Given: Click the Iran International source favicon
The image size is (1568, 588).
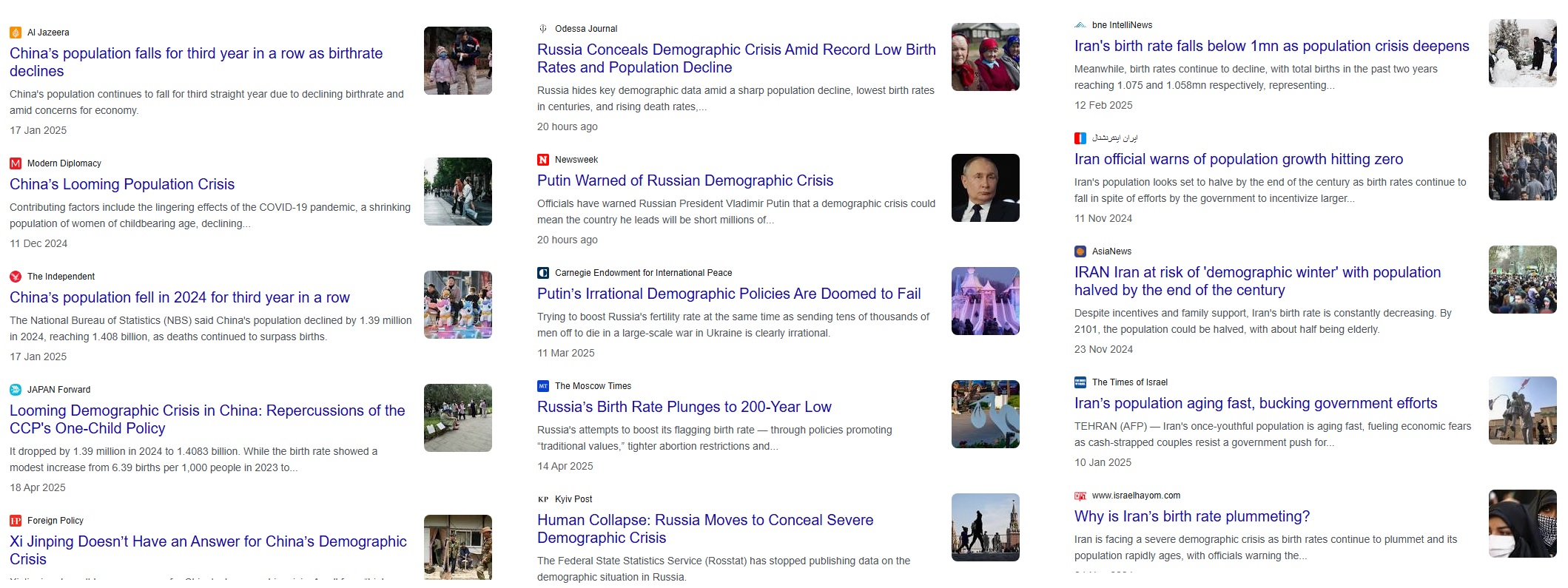Looking at the screenshot, I should 1080,138.
